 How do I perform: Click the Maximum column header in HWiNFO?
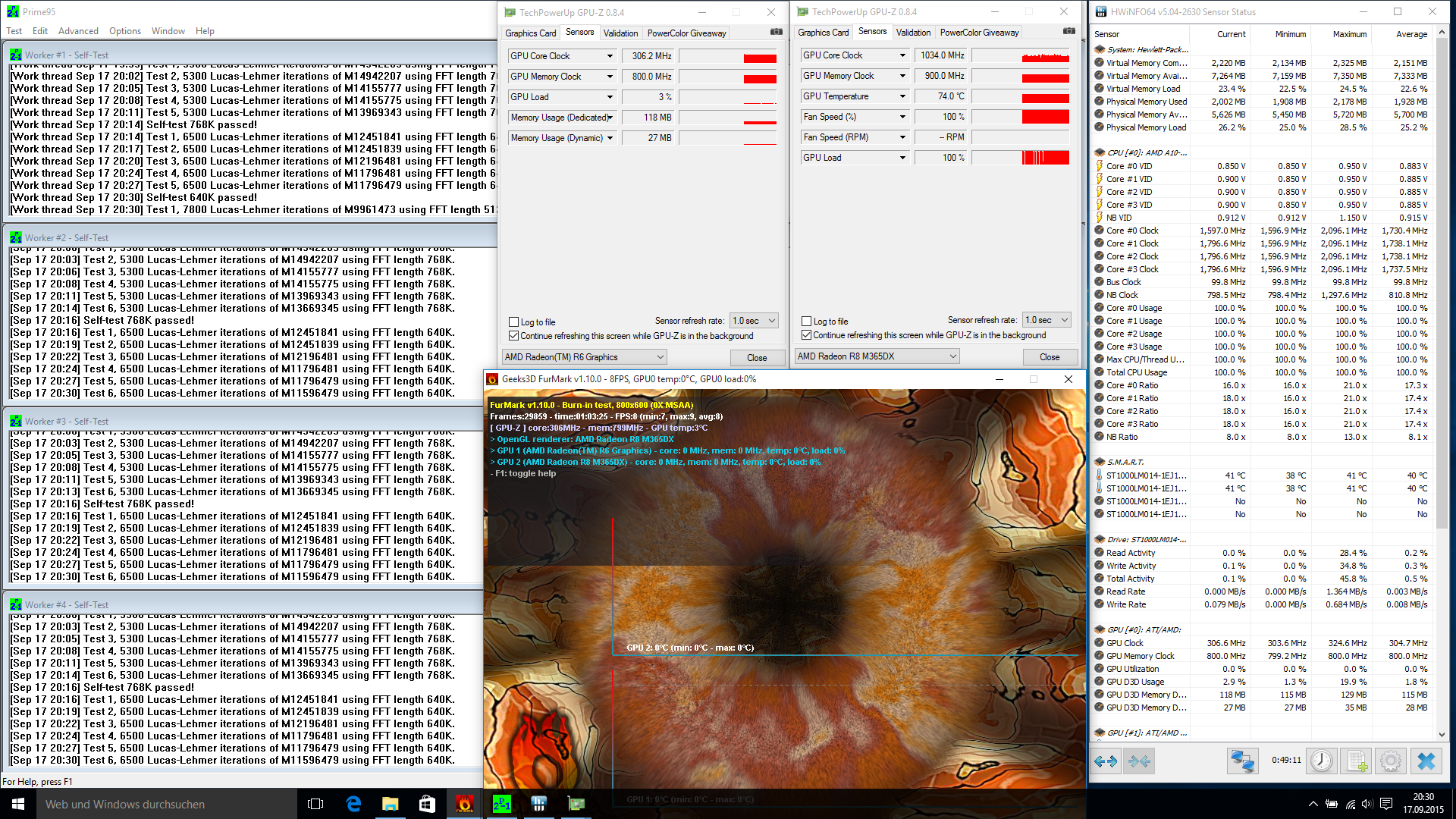click(x=1349, y=34)
